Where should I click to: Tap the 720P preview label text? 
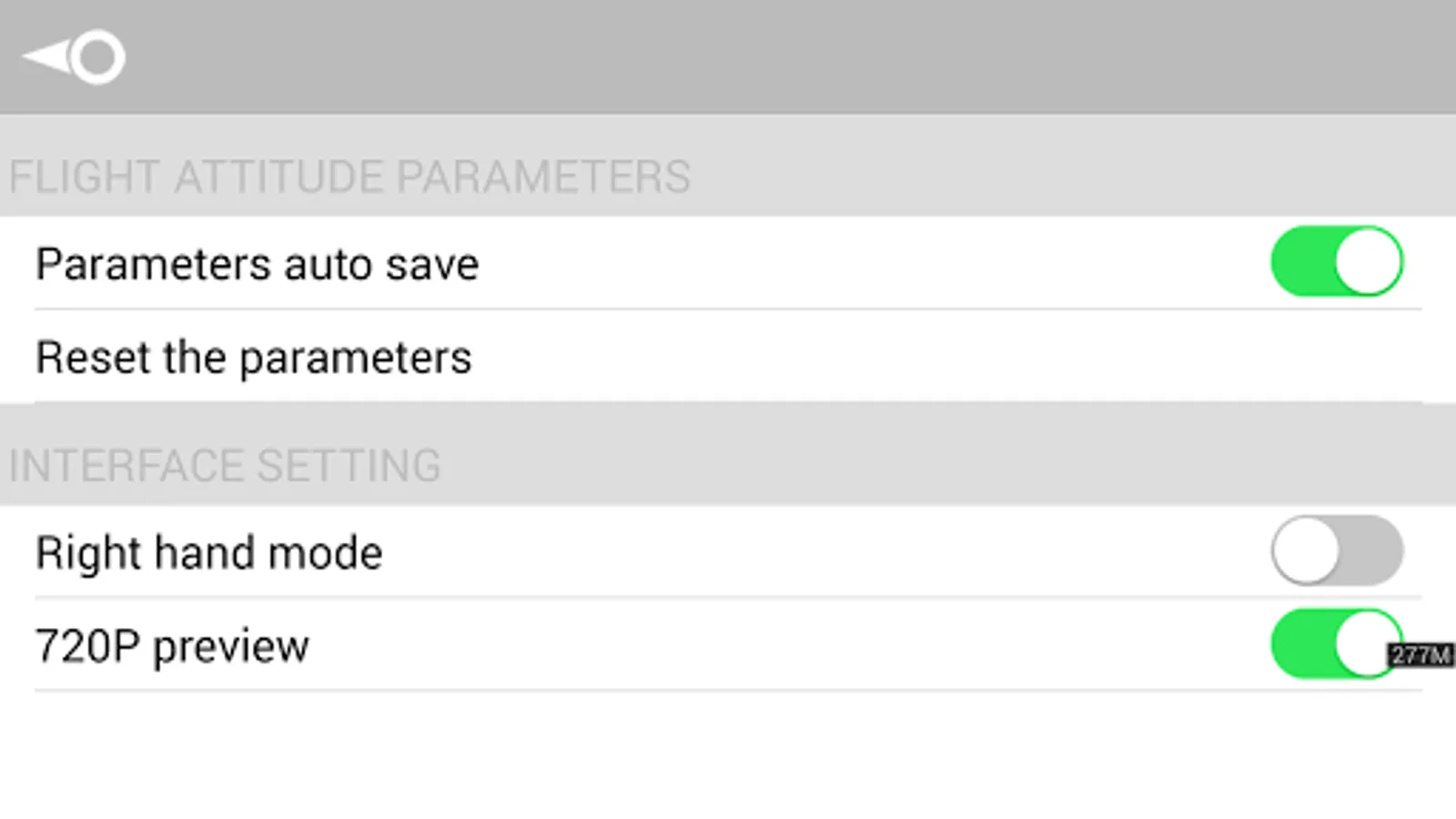(x=172, y=646)
